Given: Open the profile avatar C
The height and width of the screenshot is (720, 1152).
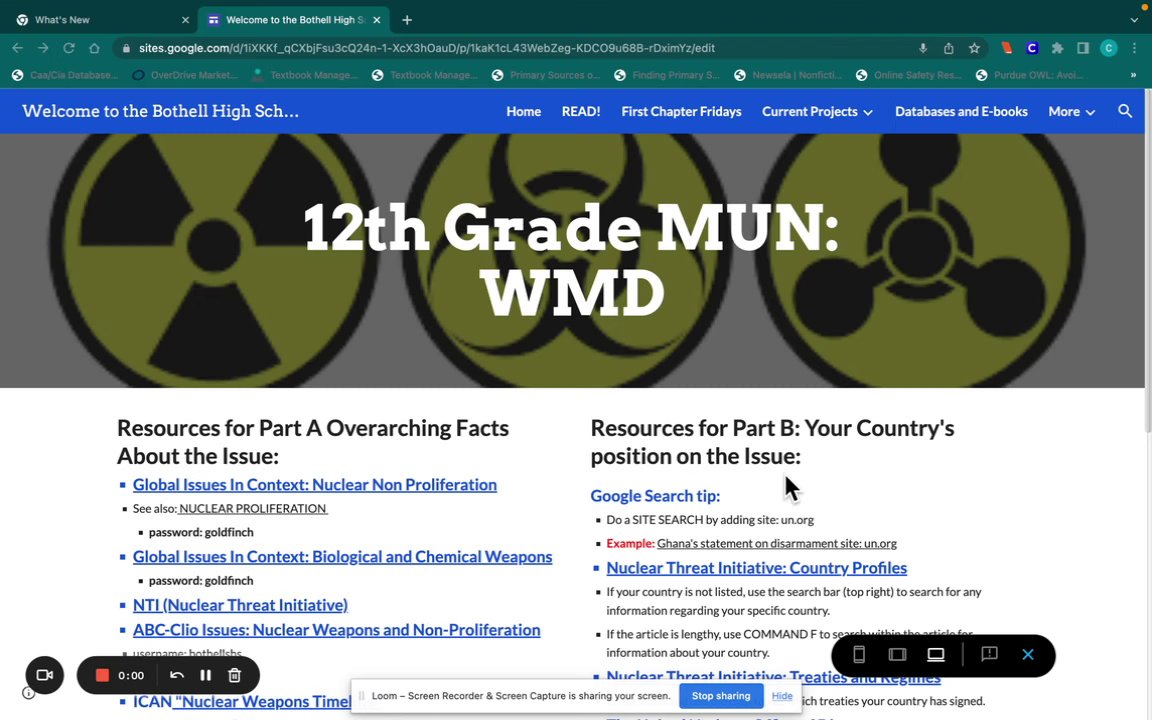Looking at the screenshot, I should pos(1109,48).
